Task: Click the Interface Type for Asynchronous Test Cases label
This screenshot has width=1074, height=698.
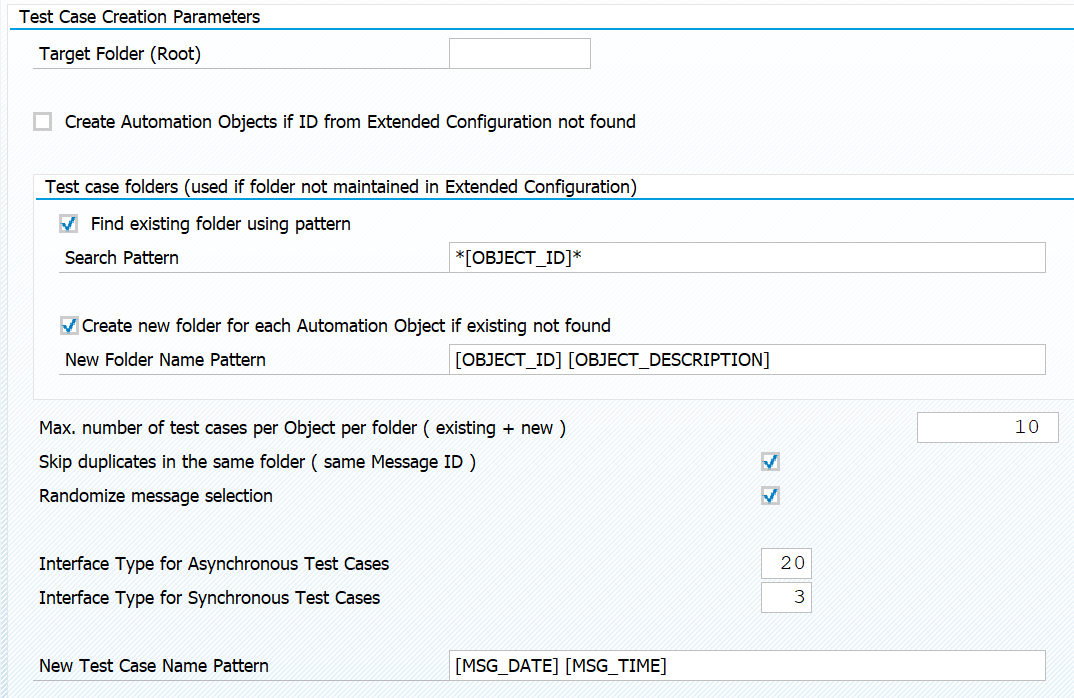Action: coord(214,564)
